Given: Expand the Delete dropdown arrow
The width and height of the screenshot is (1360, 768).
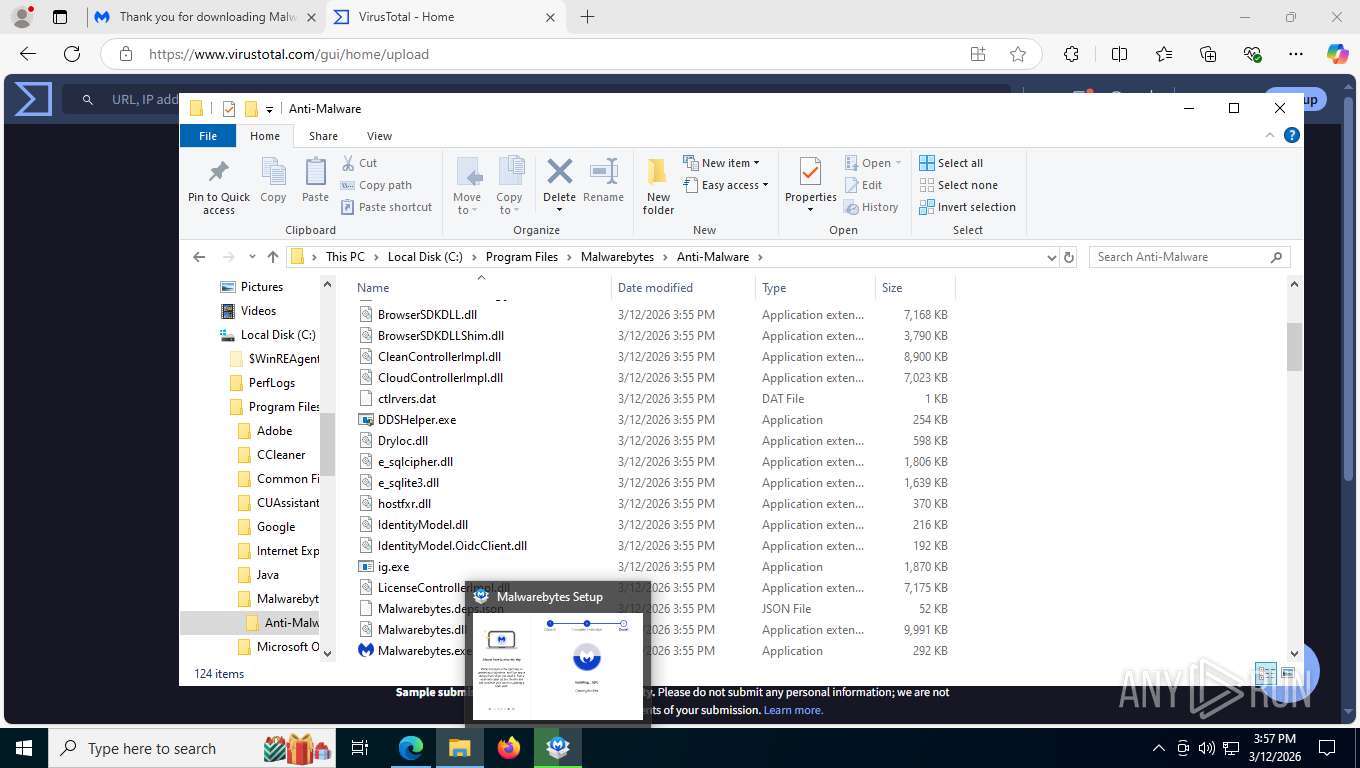Looking at the screenshot, I should pyautogui.click(x=559, y=209).
